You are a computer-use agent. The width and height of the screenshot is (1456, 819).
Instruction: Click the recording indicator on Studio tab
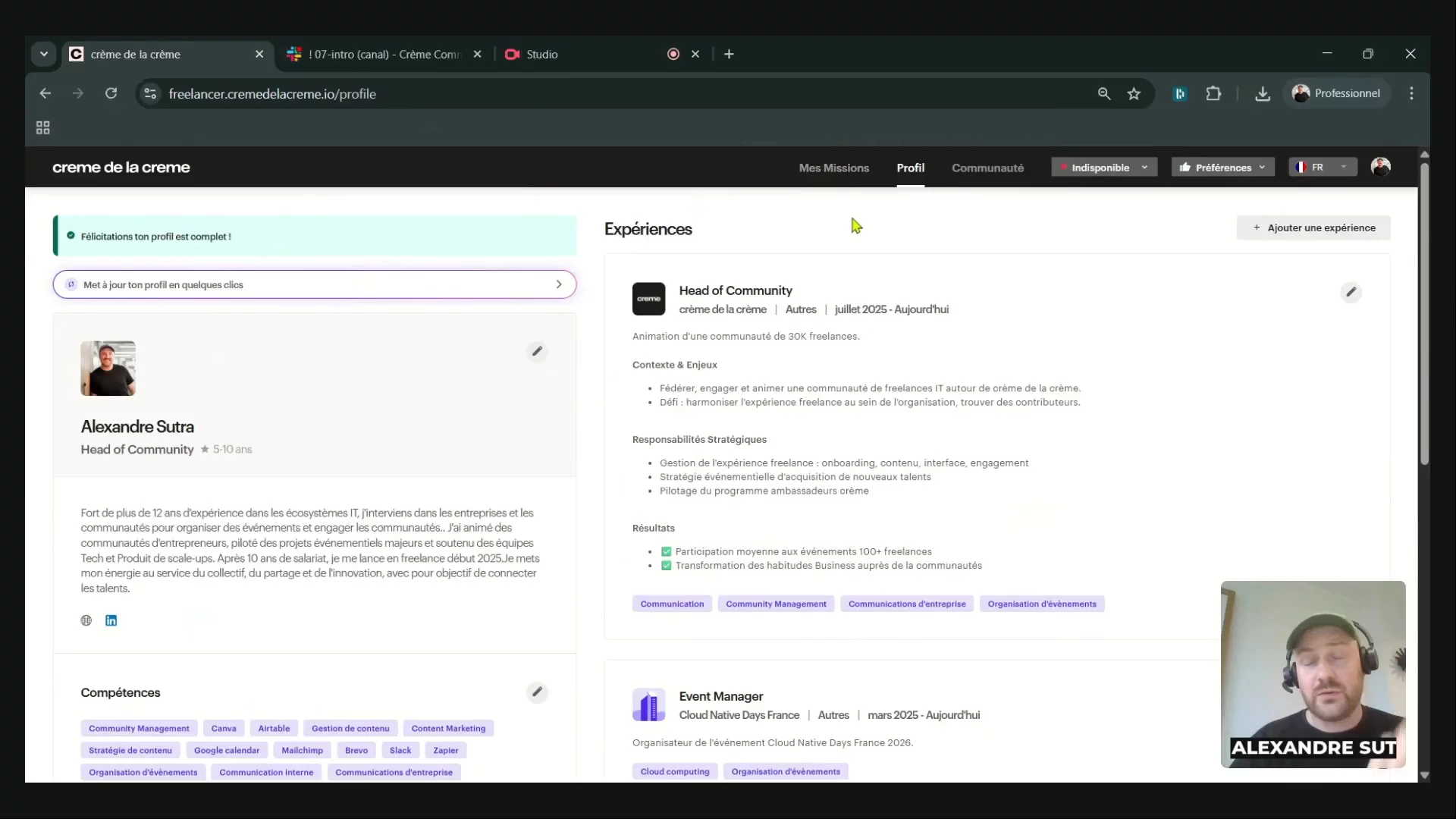point(673,54)
